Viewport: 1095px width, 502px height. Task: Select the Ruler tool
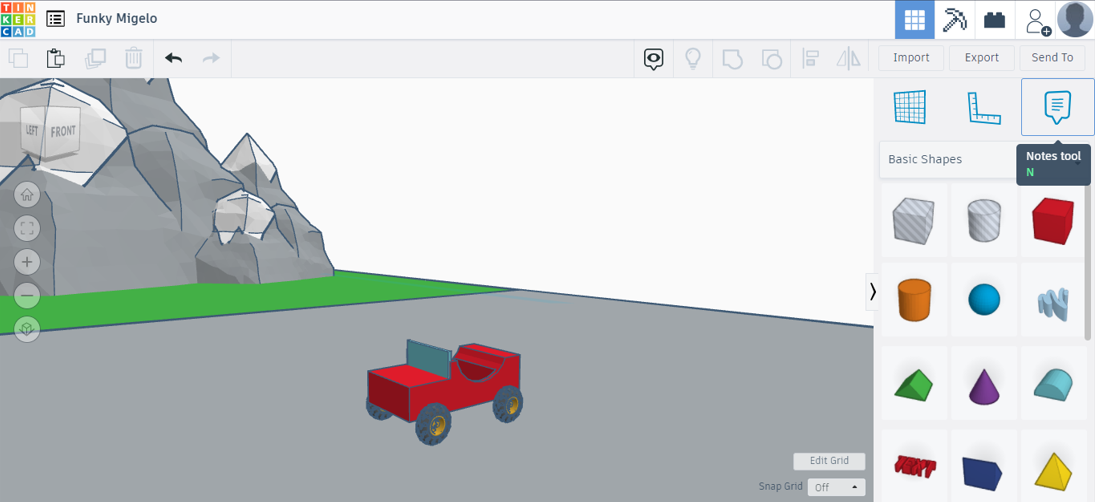pyautogui.click(x=983, y=108)
